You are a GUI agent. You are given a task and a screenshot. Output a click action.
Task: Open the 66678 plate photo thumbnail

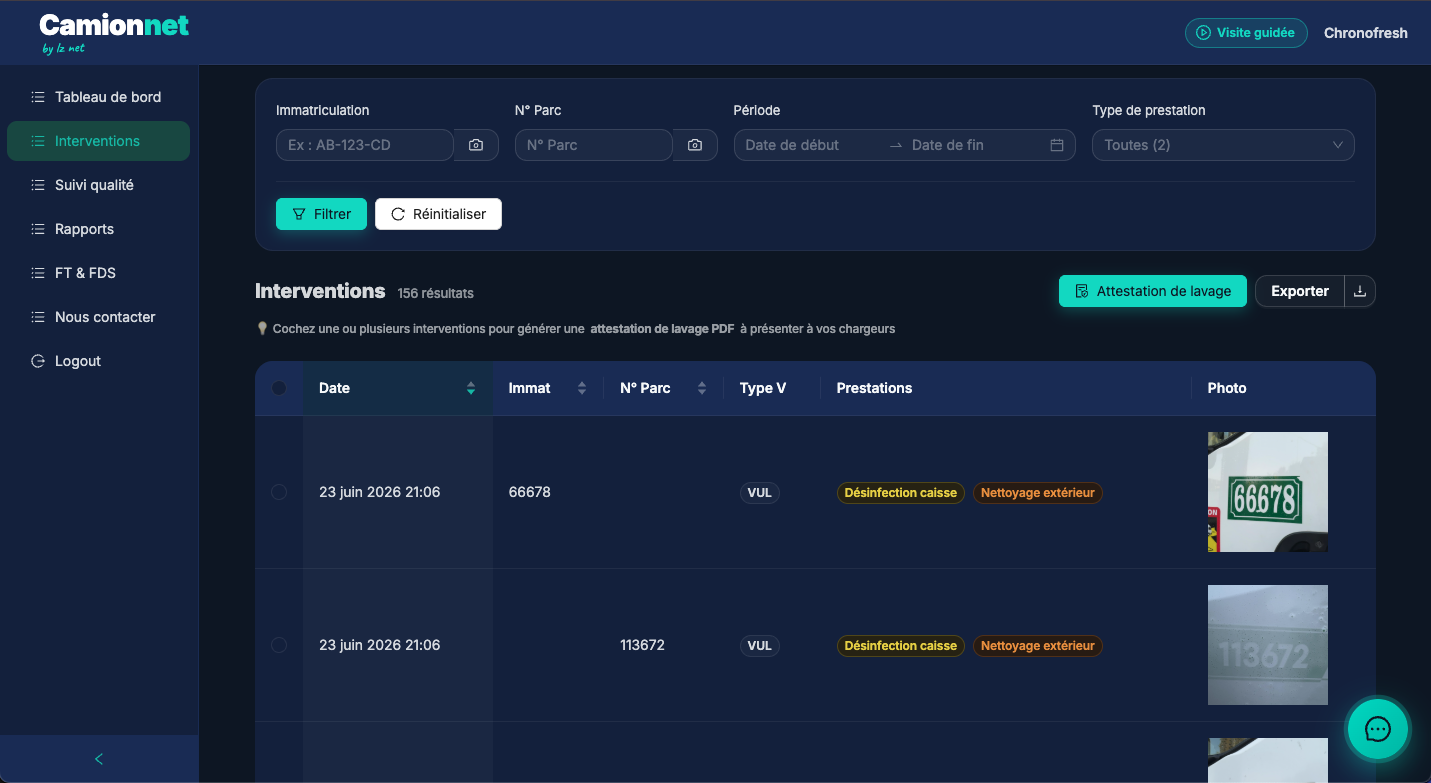point(1268,492)
